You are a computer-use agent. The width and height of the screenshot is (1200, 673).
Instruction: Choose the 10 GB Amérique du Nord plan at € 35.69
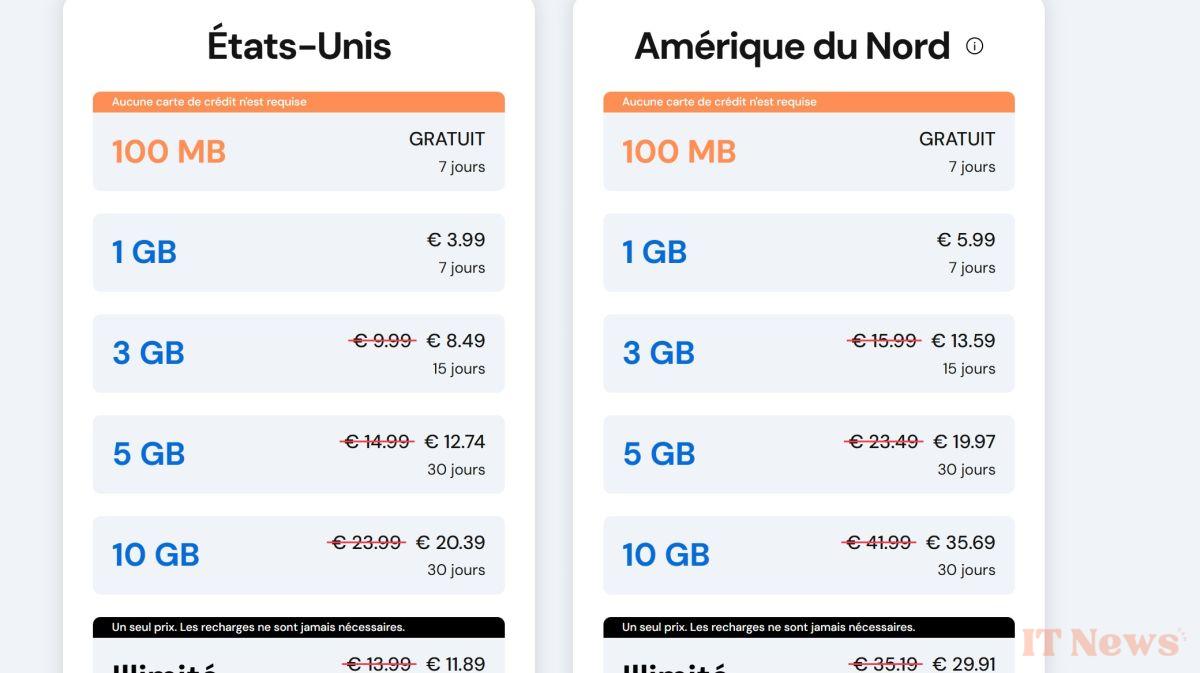(809, 555)
